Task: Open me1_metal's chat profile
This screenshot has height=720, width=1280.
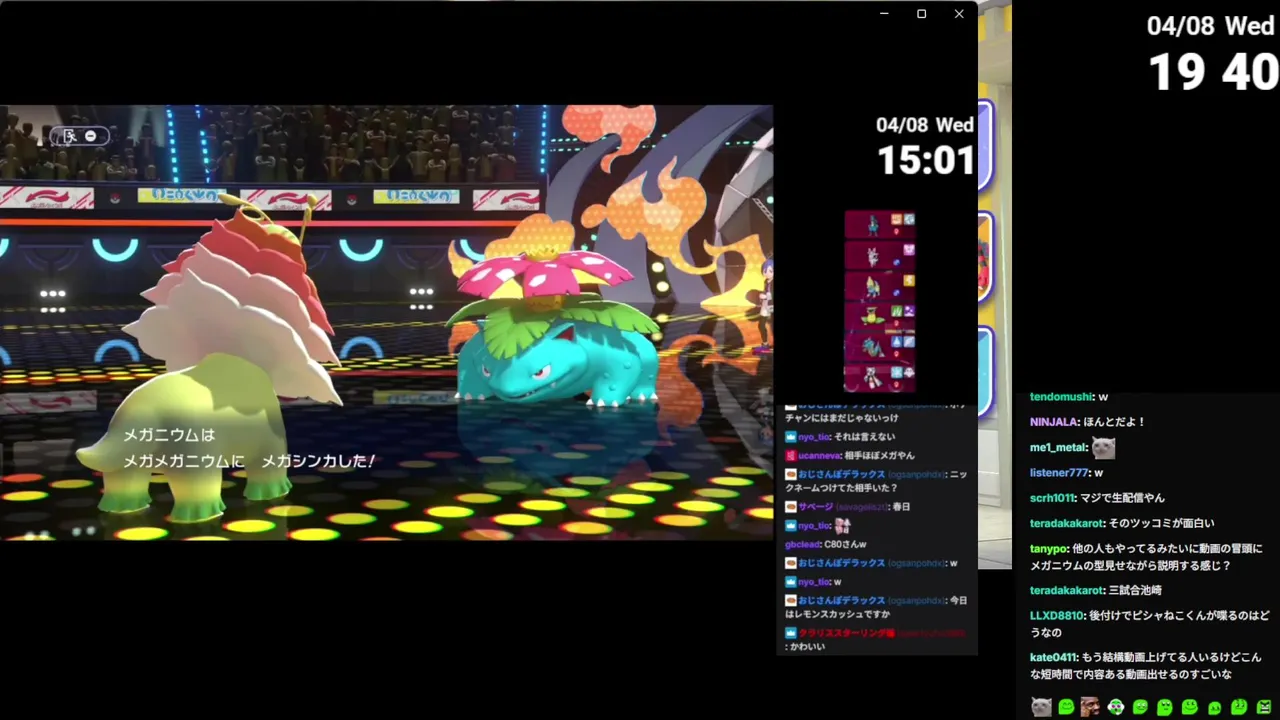Action: (1058, 447)
